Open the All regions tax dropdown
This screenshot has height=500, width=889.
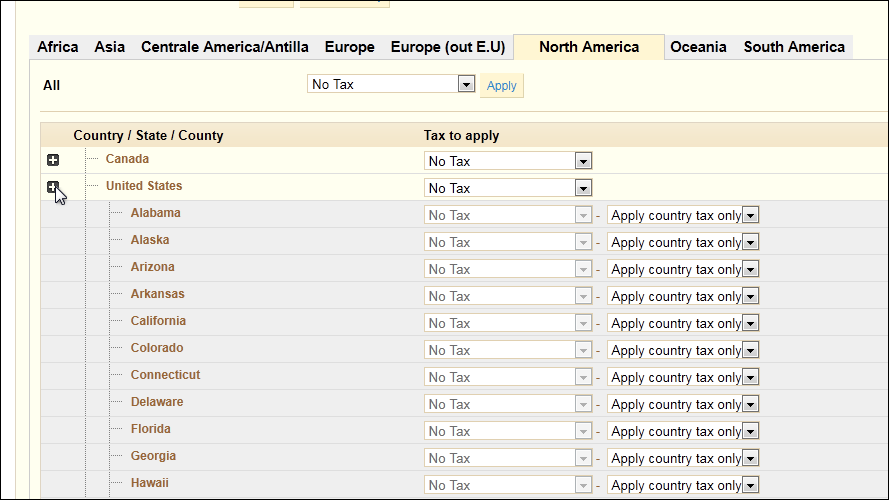[x=391, y=84]
